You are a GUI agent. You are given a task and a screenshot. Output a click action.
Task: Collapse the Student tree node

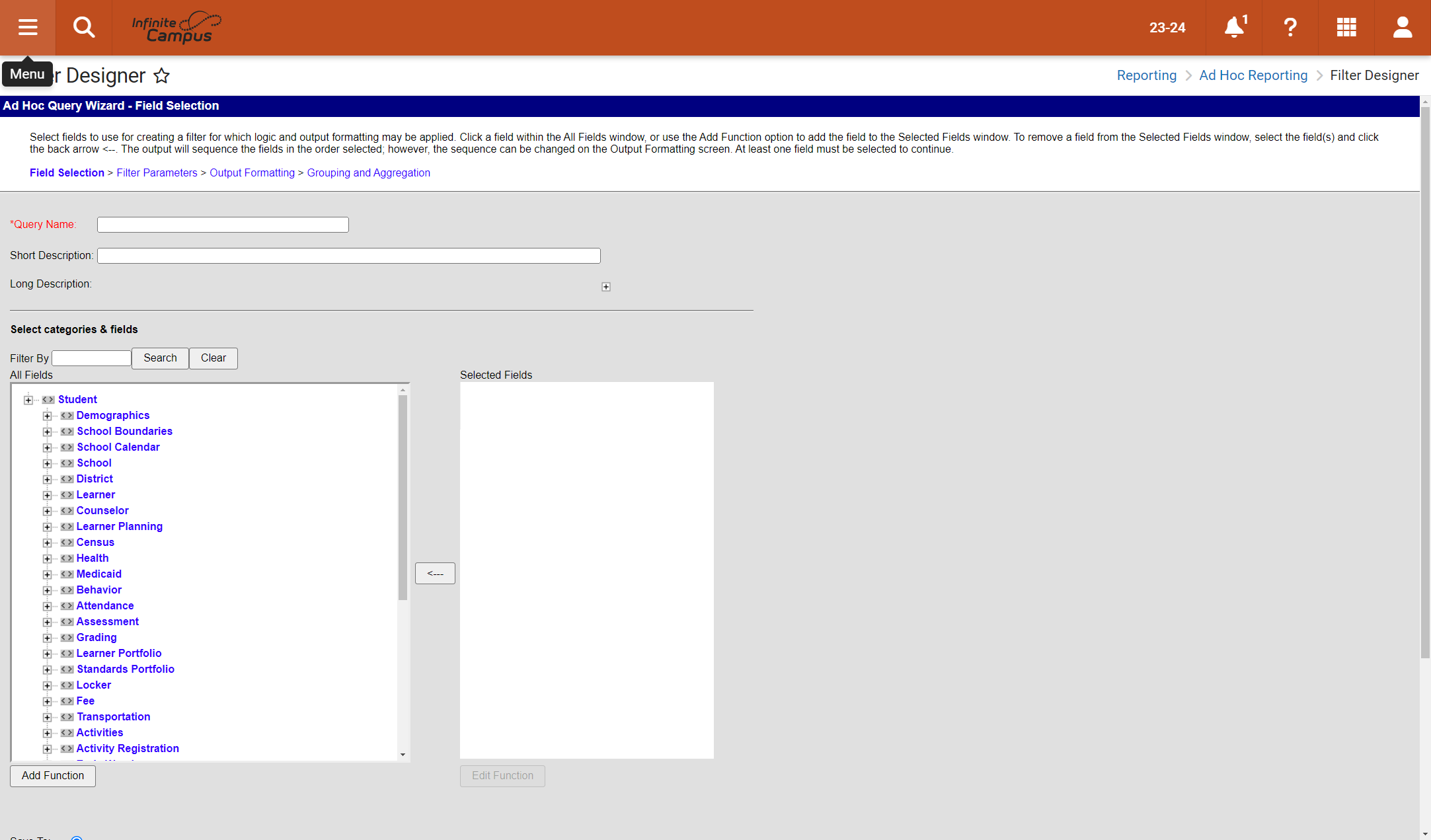(x=28, y=400)
